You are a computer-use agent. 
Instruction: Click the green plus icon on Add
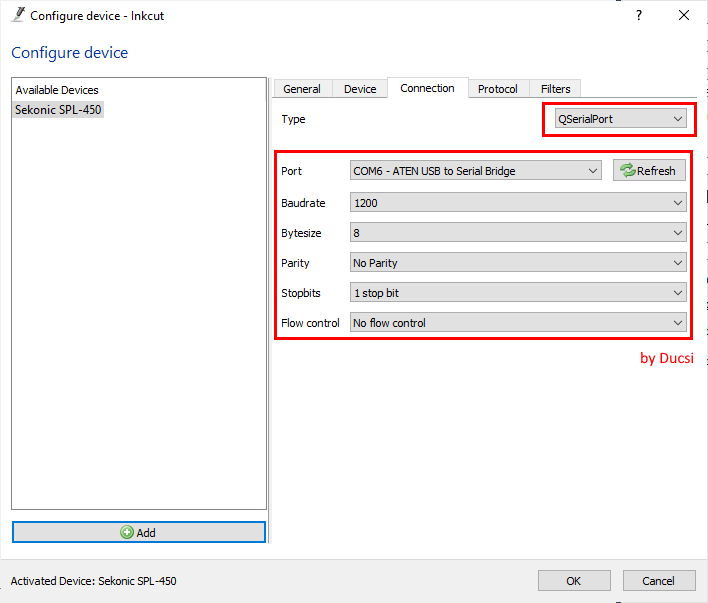pos(127,532)
